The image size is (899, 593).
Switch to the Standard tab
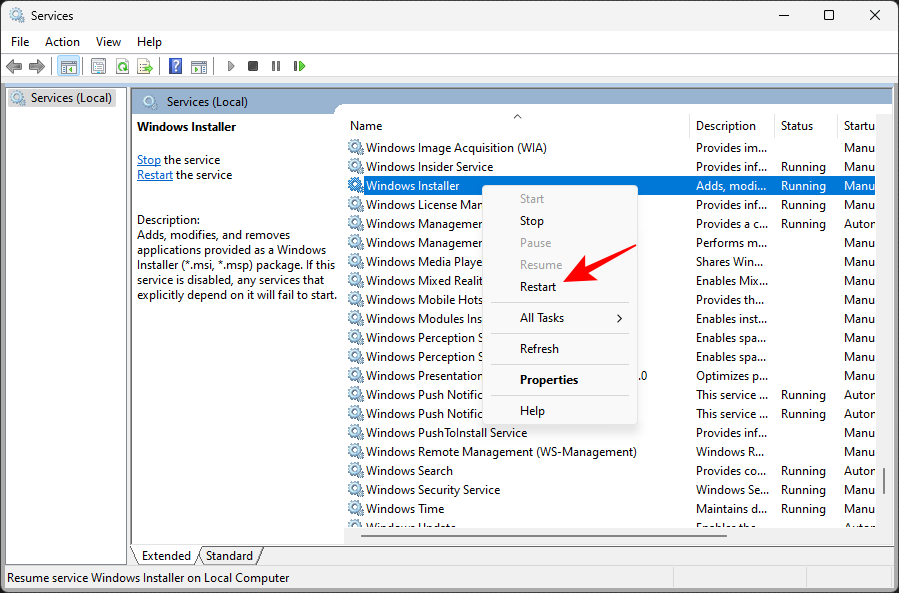(229, 555)
